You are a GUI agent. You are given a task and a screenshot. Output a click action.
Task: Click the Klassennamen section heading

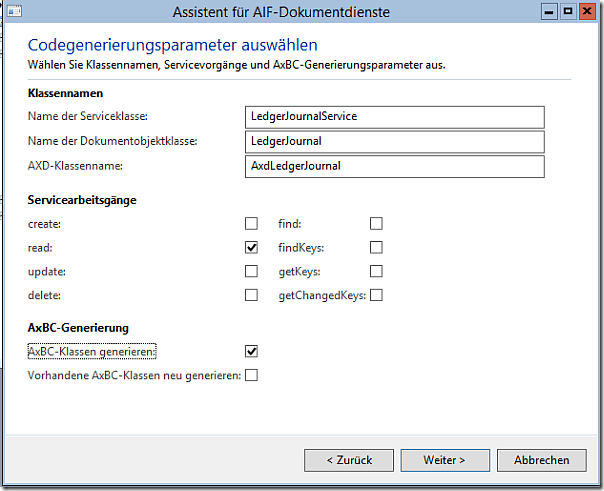(x=65, y=93)
